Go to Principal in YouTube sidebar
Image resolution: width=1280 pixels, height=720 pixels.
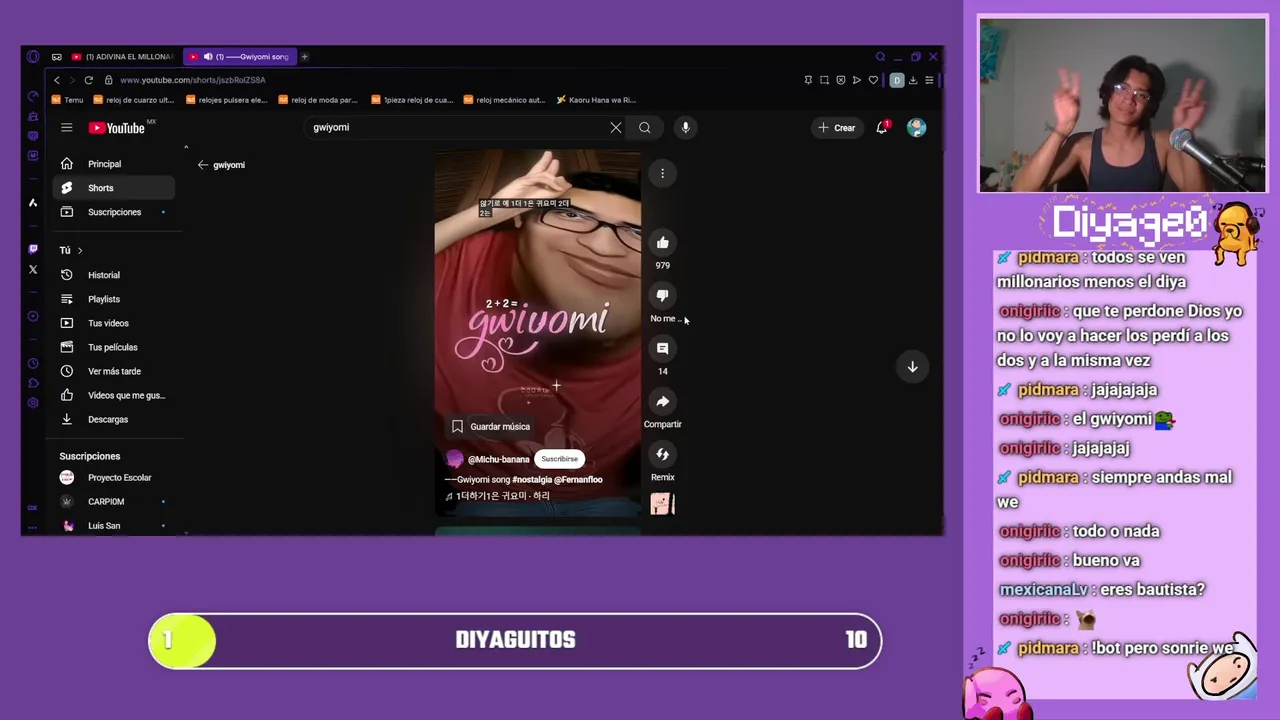(x=113, y=164)
